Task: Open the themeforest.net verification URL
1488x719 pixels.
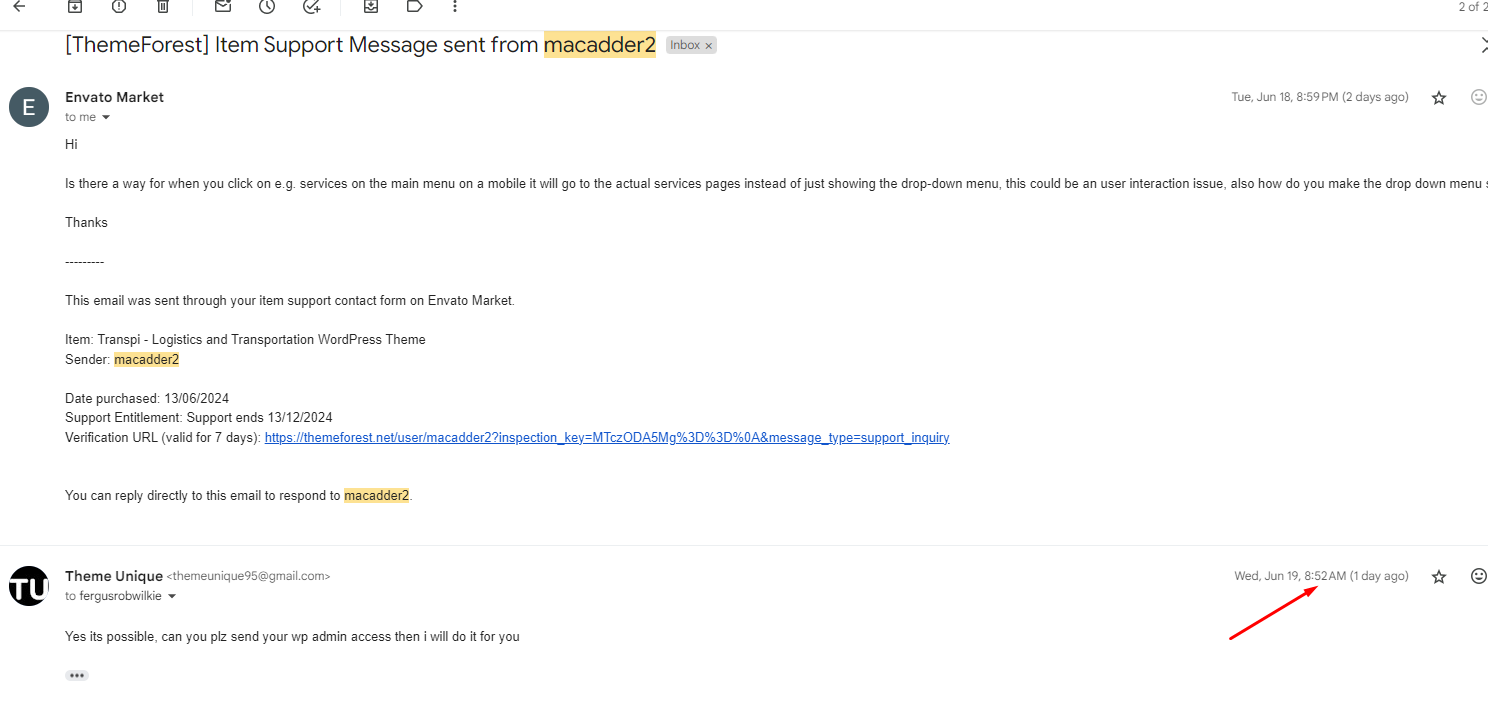Action: tap(607, 437)
